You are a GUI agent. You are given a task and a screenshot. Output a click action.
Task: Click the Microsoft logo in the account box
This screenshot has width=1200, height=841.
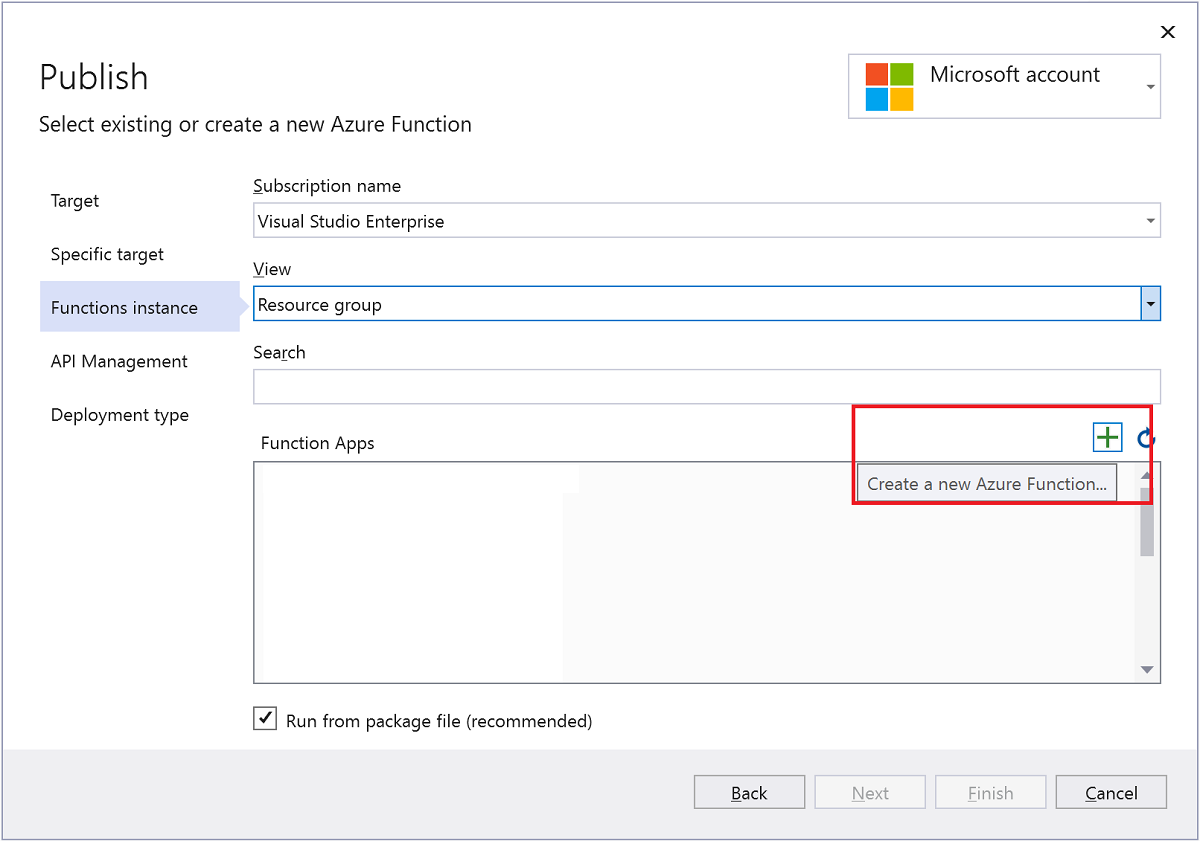(x=888, y=86)
